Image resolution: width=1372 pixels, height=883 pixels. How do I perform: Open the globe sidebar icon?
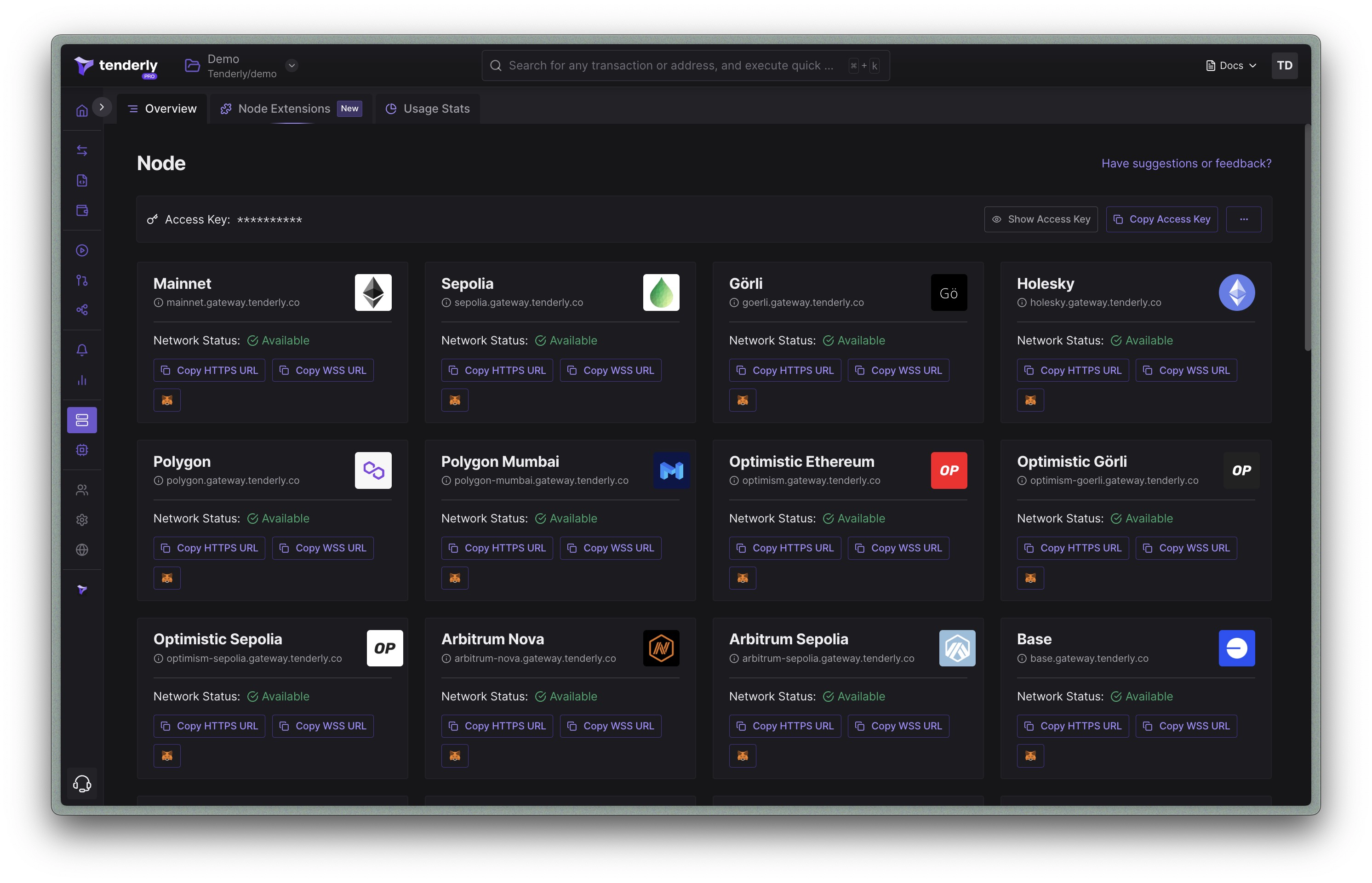click(82, 550)
